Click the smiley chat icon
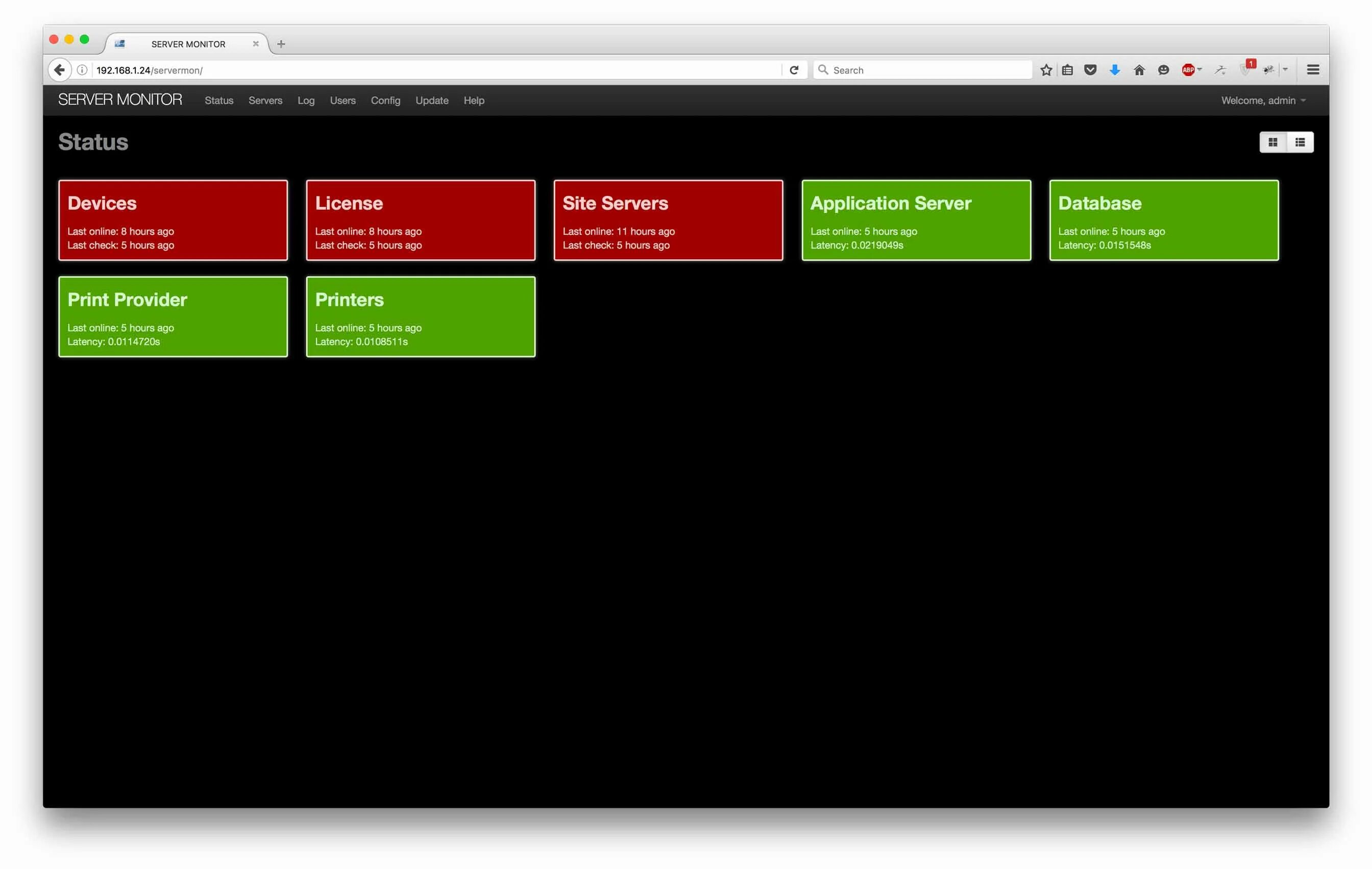The height and width of the screenshot is (869, 1372). pyautogui.click(x=1163, y=70)
